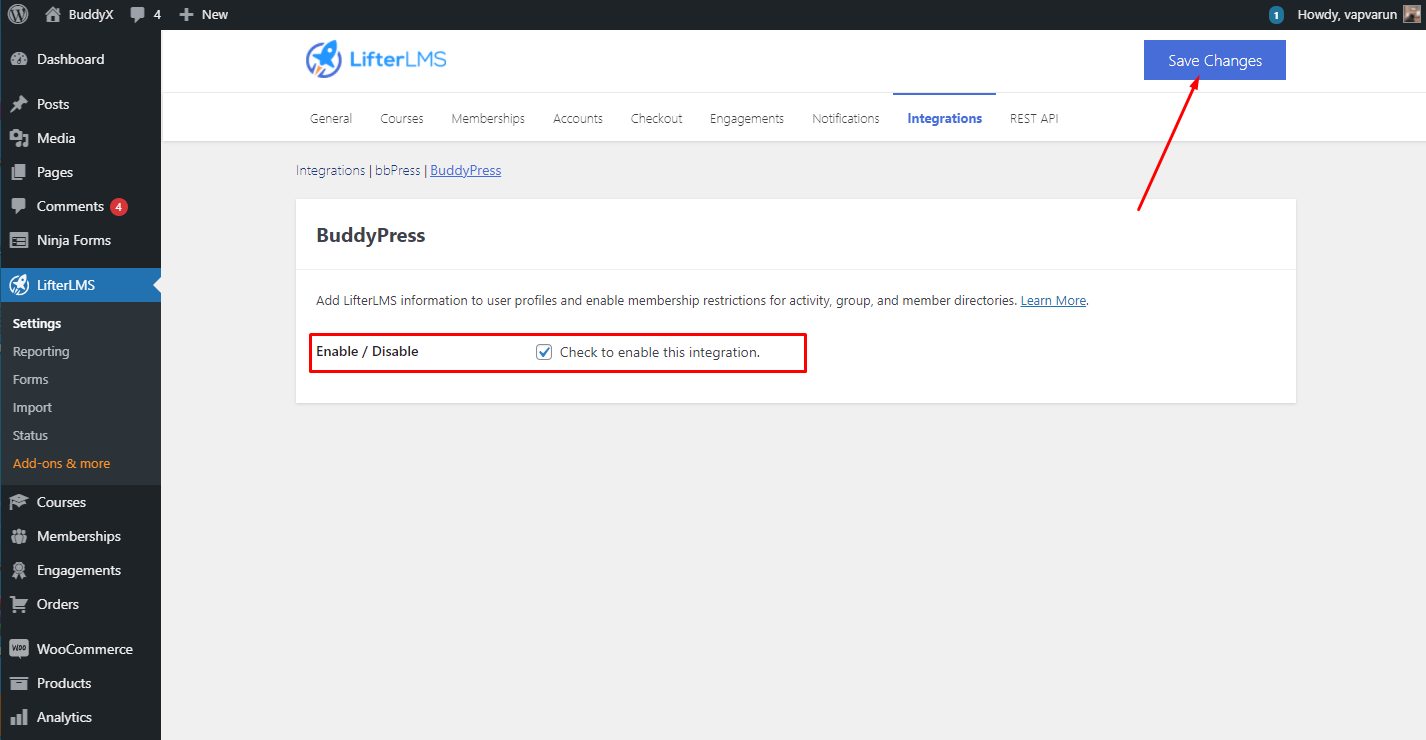The image size is (1426, 740).
Task: Open Add-ons & more in the sidebar
Action: point(62,463)
